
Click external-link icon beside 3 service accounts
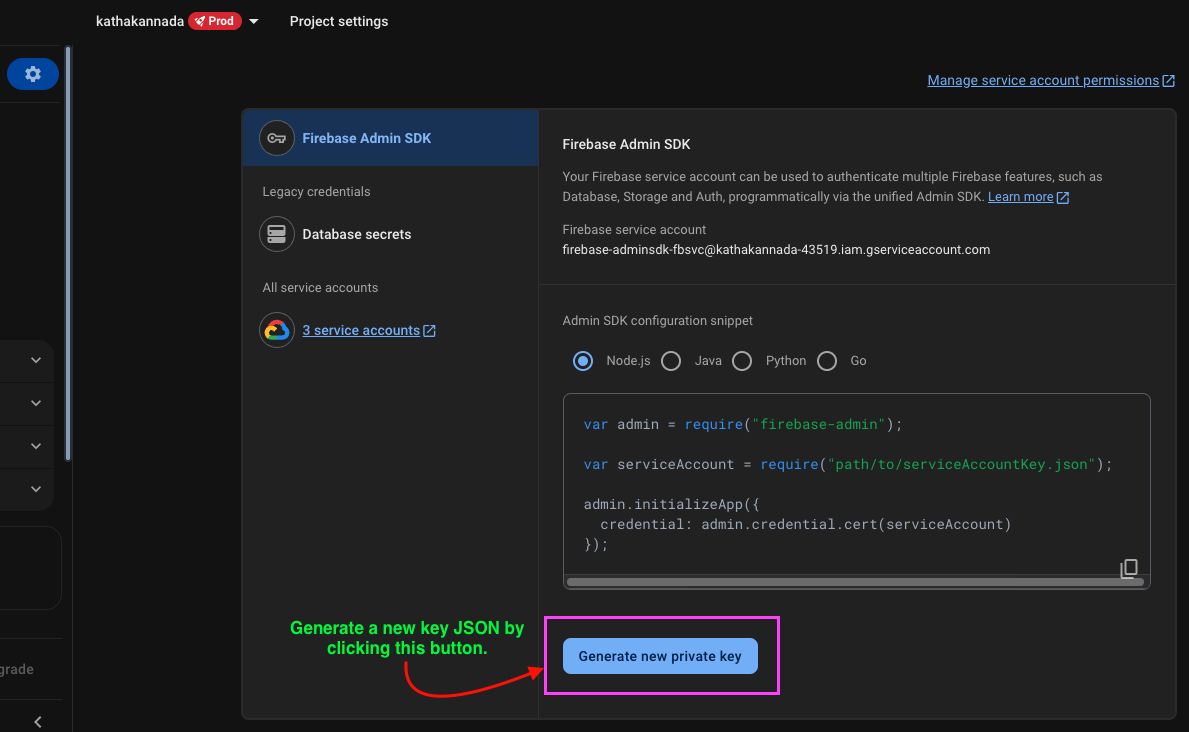coord(429,331)
